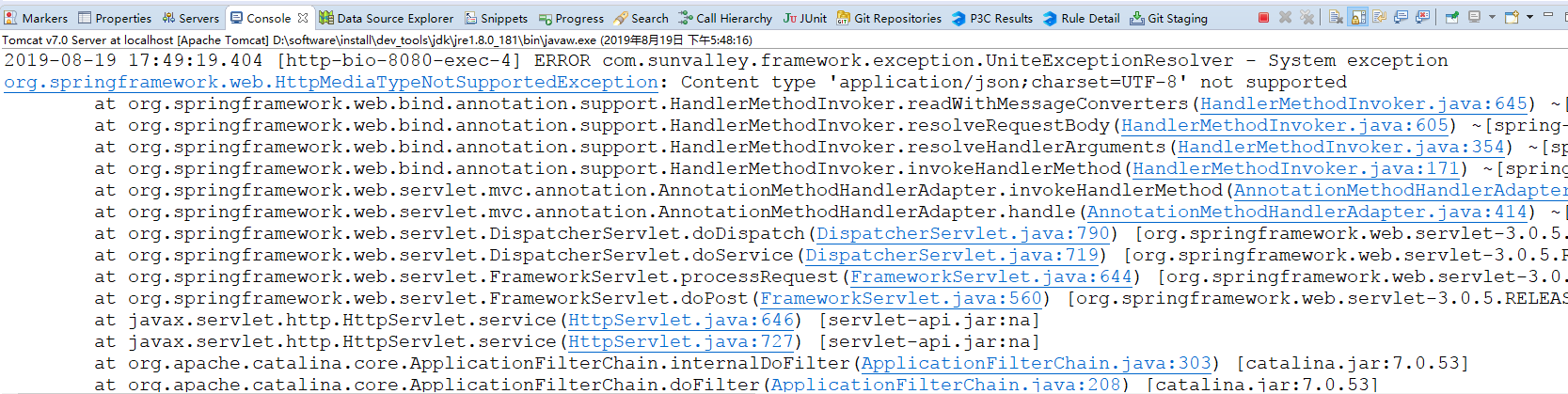Open DispatcherServlet.java:790 link
This screenshot has height=394, width=1568.
click(x=963, y=233)
